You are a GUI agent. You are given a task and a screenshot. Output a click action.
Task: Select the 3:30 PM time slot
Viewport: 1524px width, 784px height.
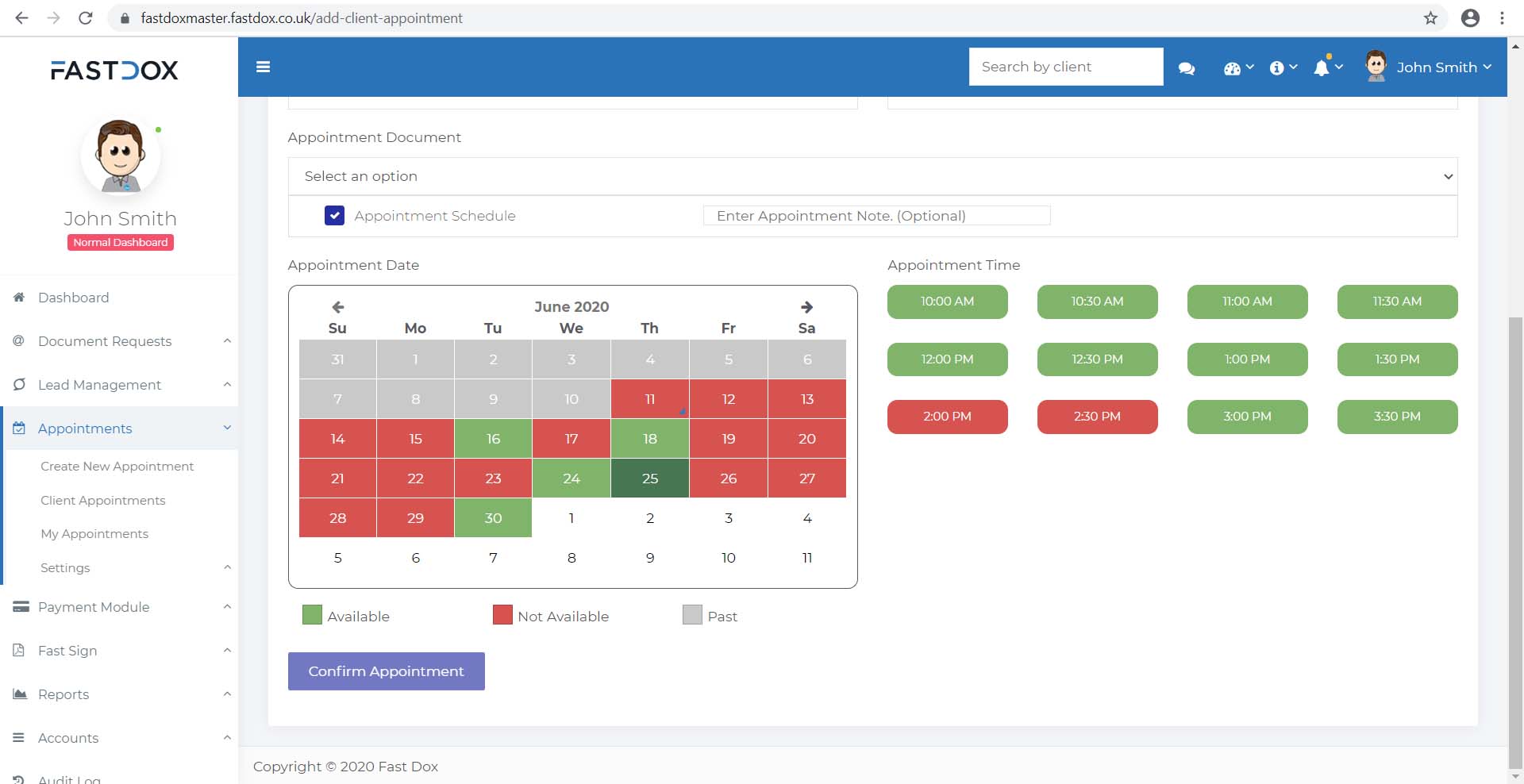click(1397, 417)
